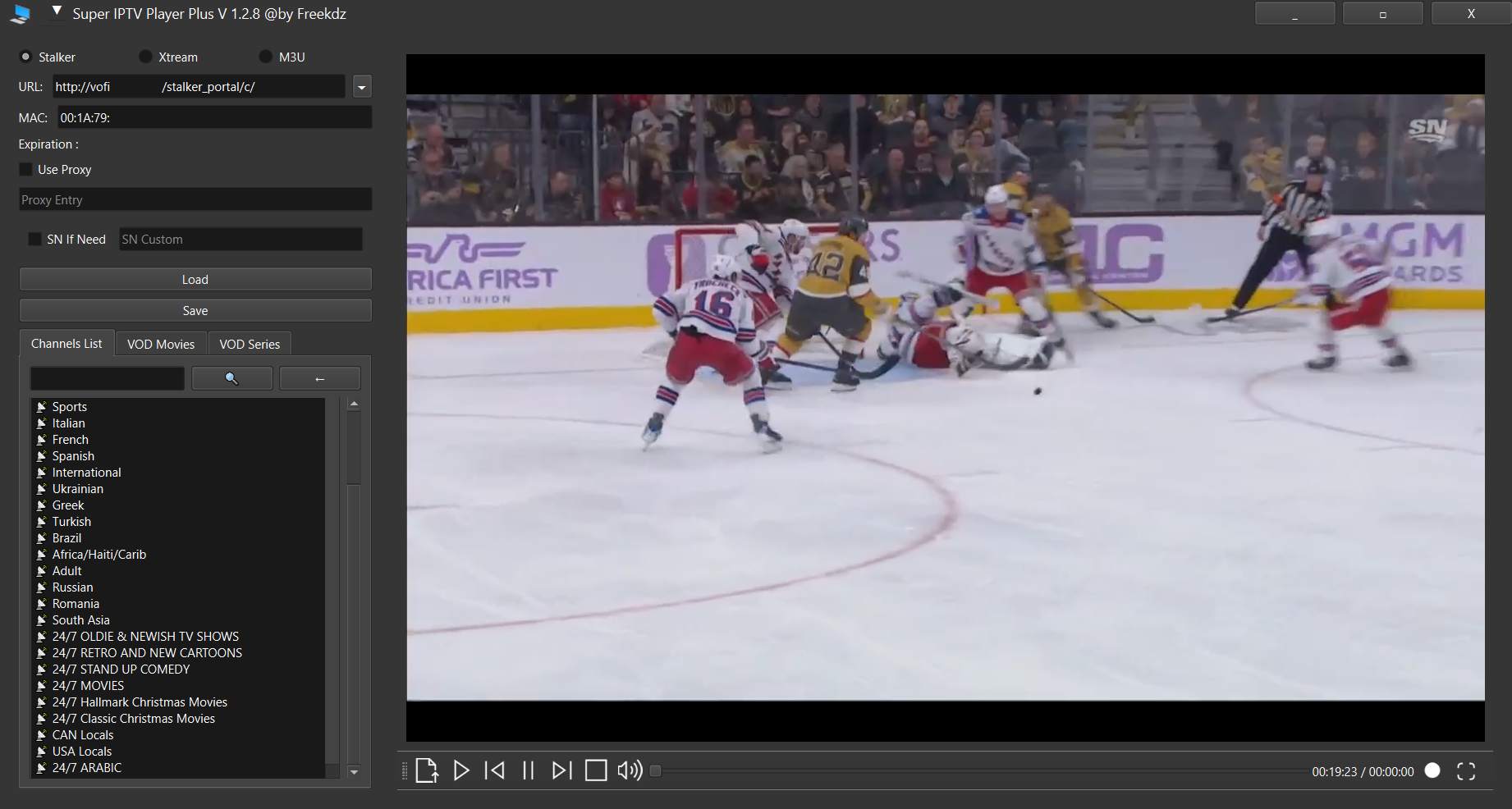
Task: Expand the URL dropdown list
Action: (362, 87)
